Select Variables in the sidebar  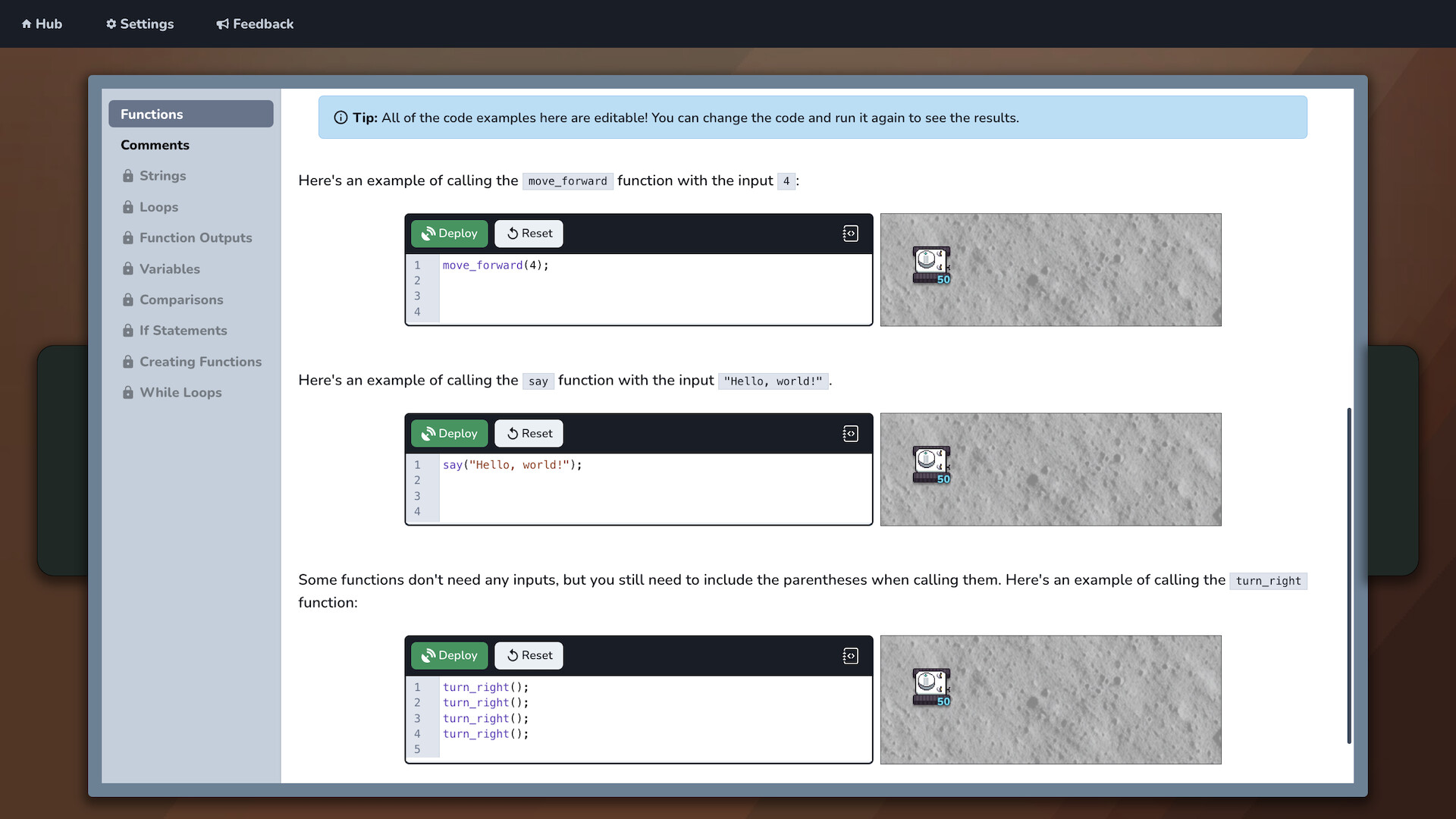coord(170,269)
